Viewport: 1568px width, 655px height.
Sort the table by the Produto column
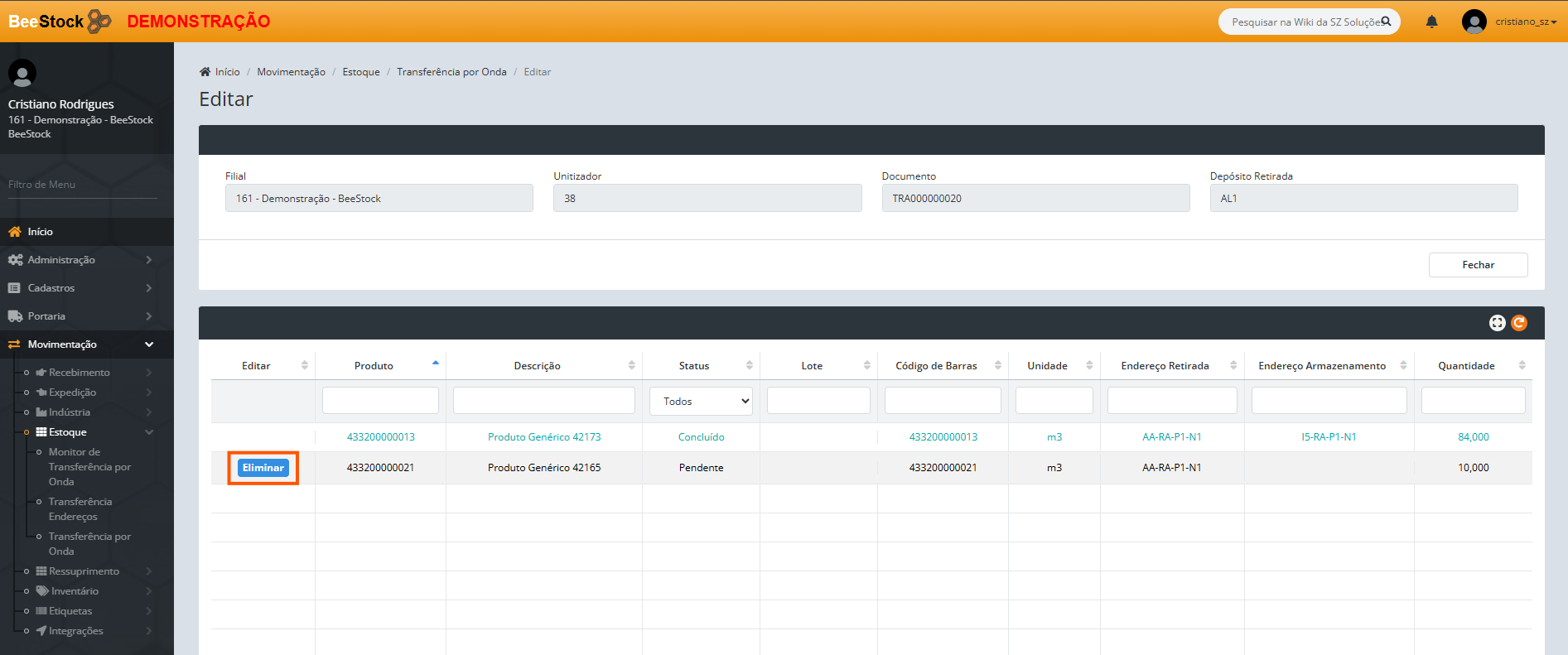tap(374, 366)
